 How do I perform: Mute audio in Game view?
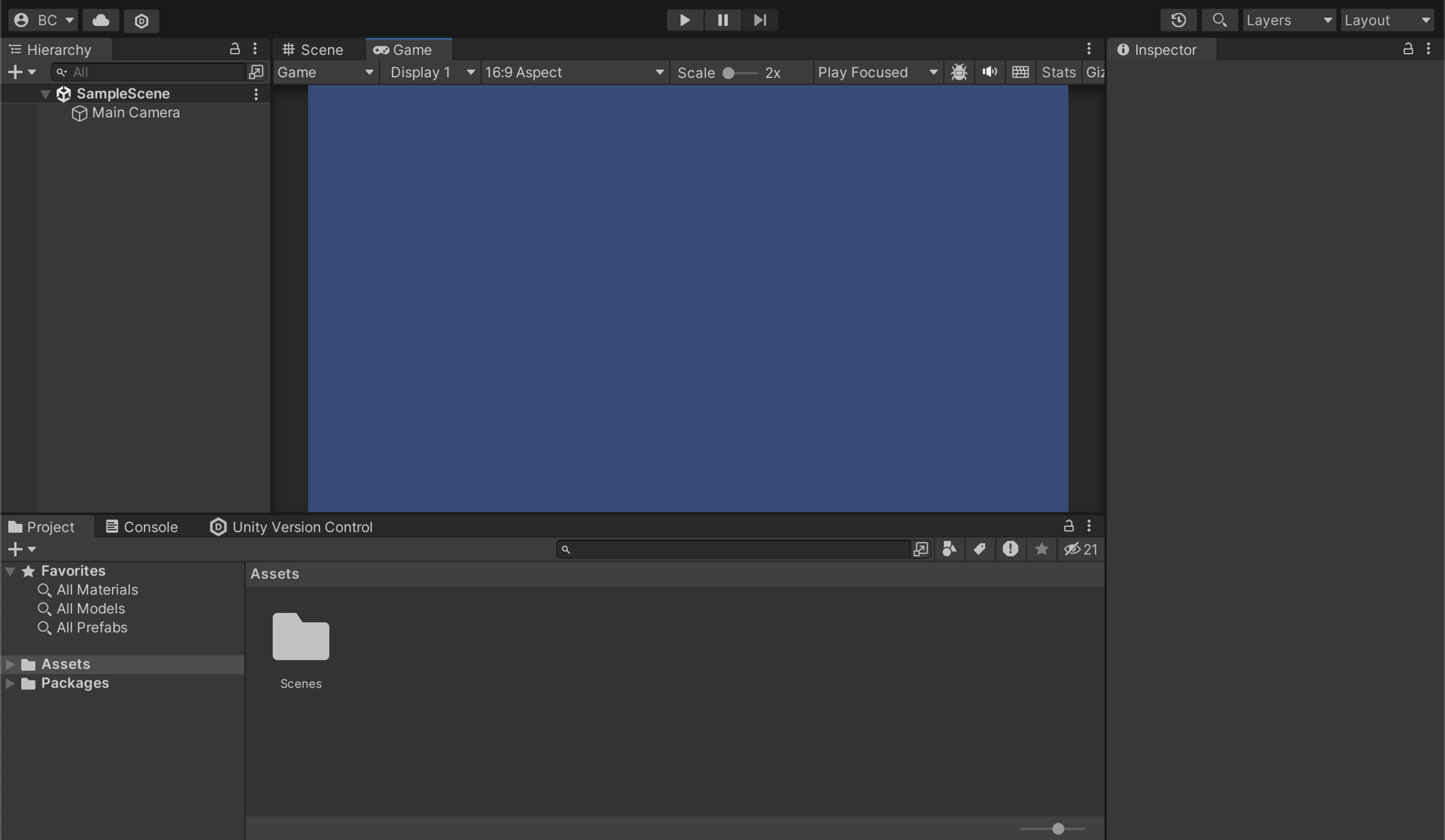tap(989, 72)
